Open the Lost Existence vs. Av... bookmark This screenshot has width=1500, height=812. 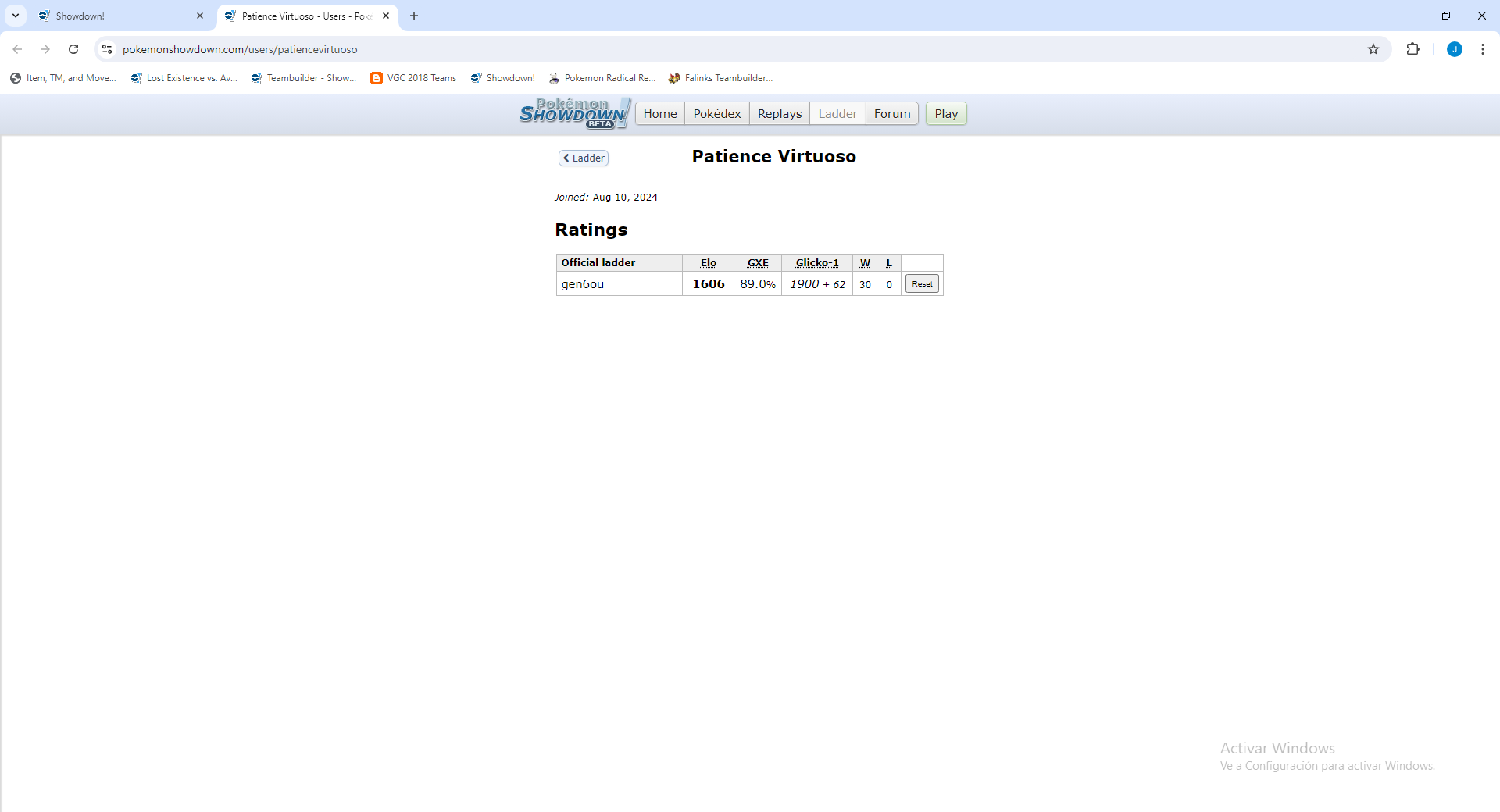(184, 78)
